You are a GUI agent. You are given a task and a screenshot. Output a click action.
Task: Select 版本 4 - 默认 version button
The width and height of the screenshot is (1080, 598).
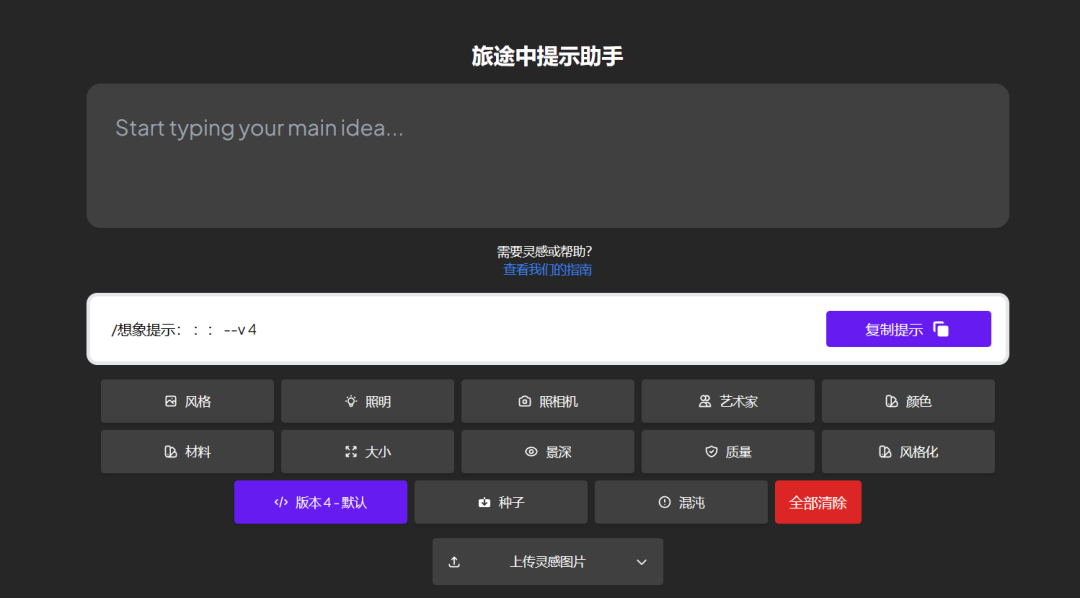pos(320,502)
